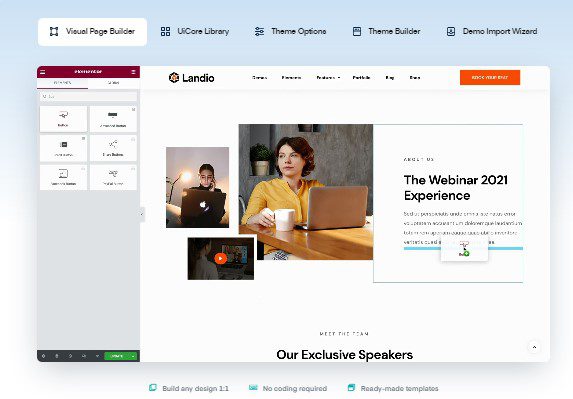Open the second Landio navigation menu item
The image size is (573, 399).
(291, 77)
